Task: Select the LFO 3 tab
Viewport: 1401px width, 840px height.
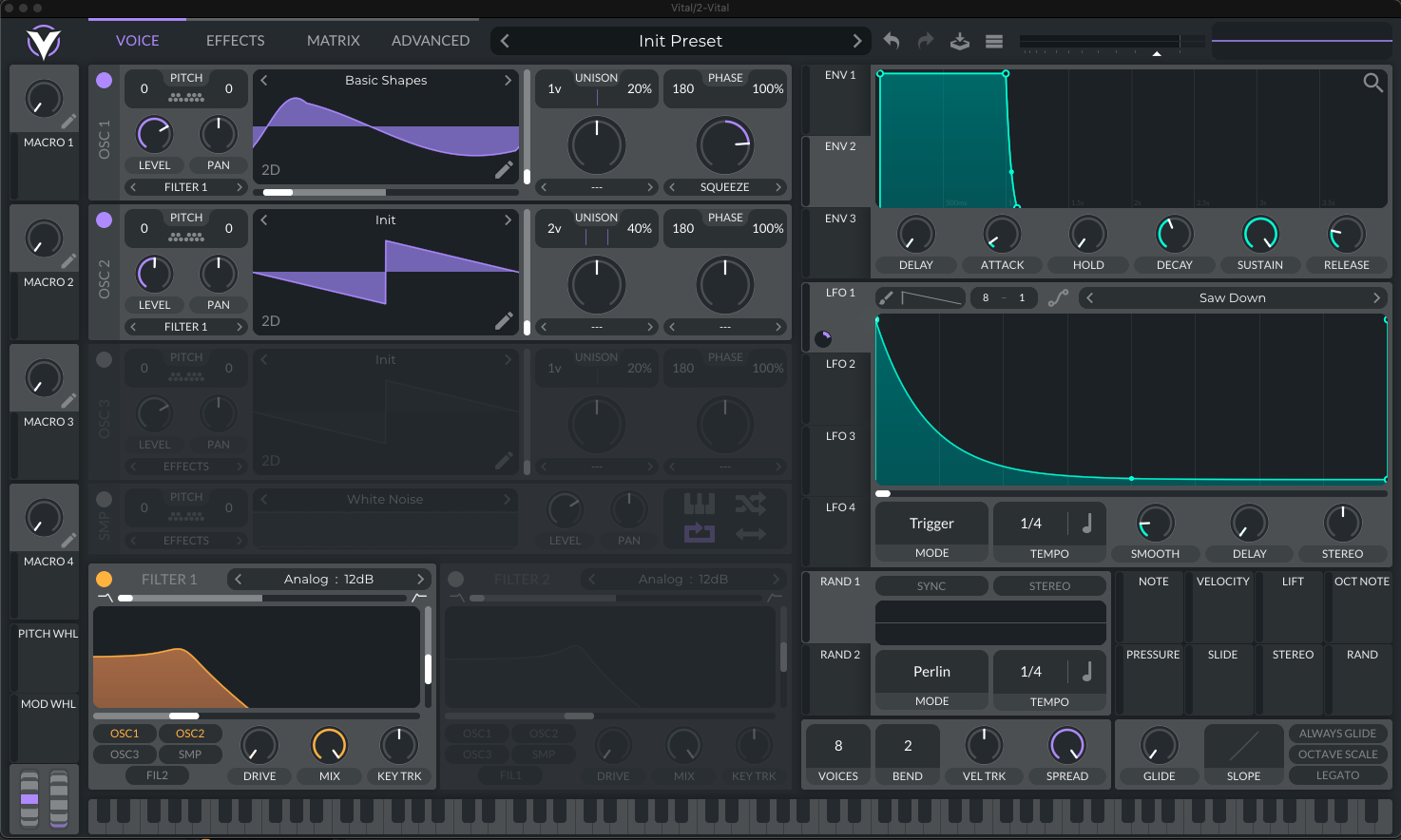Action: tap(838, 460)
